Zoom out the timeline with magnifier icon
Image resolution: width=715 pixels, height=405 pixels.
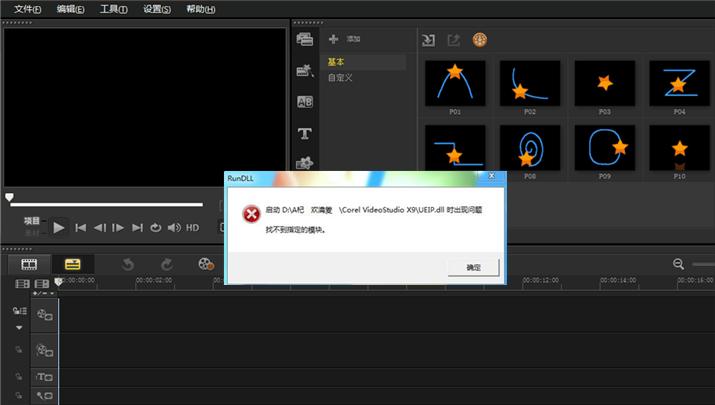tap(679, 264)
